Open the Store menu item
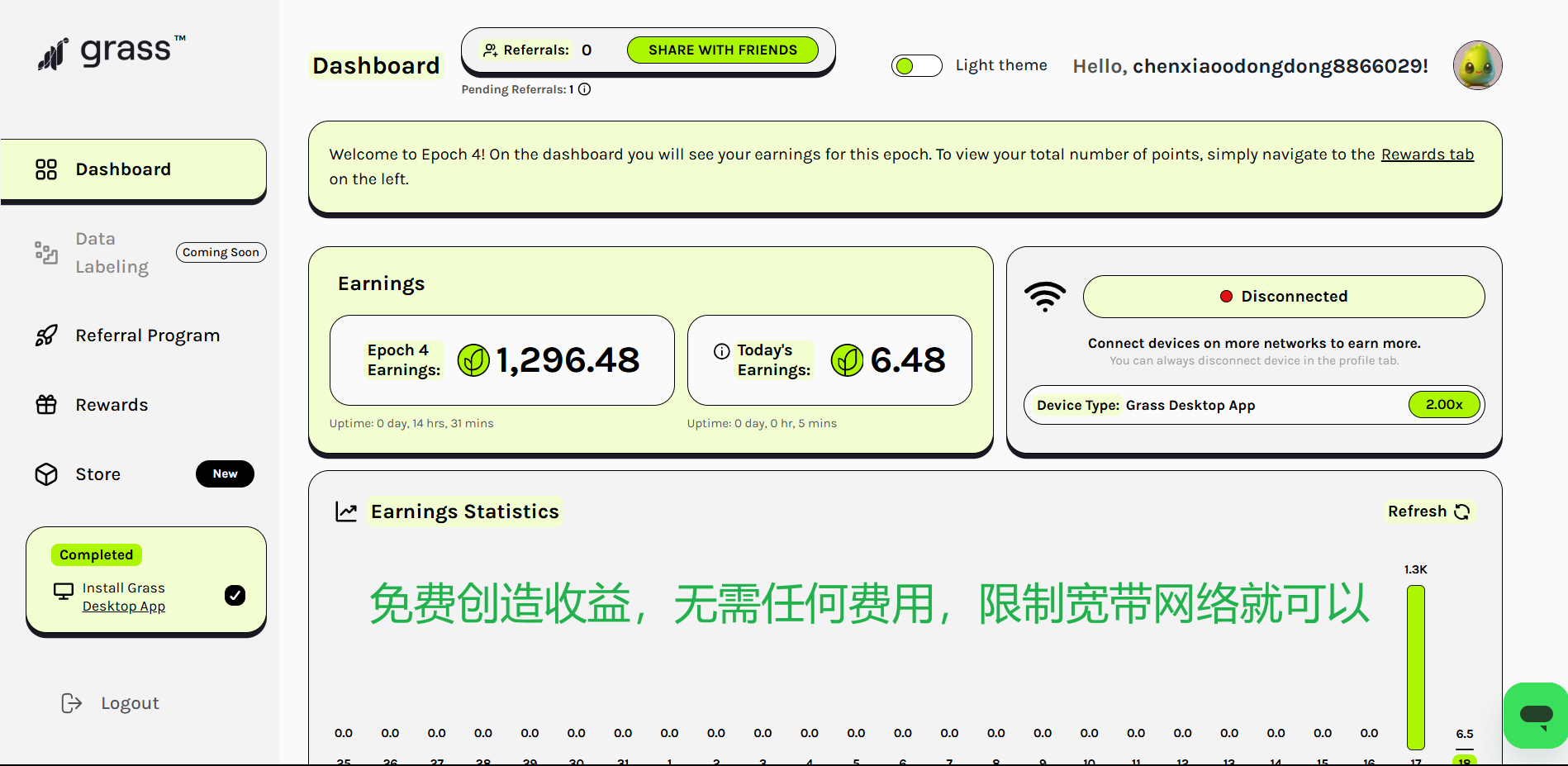The width and height of the screenshot is (1568, 766). [97, 474]
